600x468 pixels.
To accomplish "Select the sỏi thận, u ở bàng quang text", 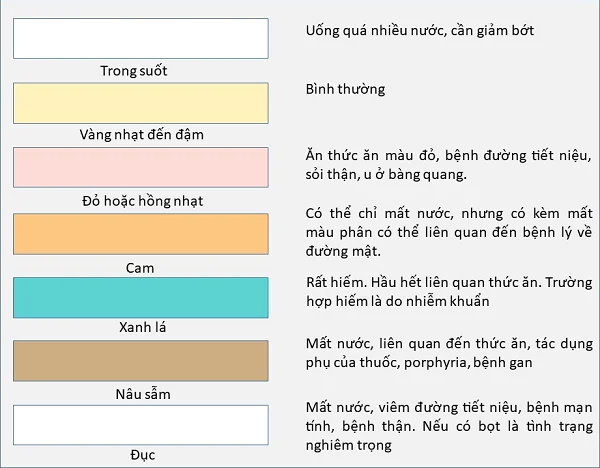I will tap(386, 174).
